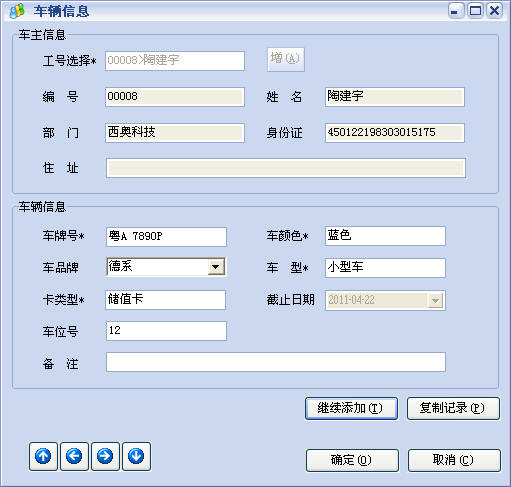
Task: Go to previous record with left arrow
Action: (74, 456)
